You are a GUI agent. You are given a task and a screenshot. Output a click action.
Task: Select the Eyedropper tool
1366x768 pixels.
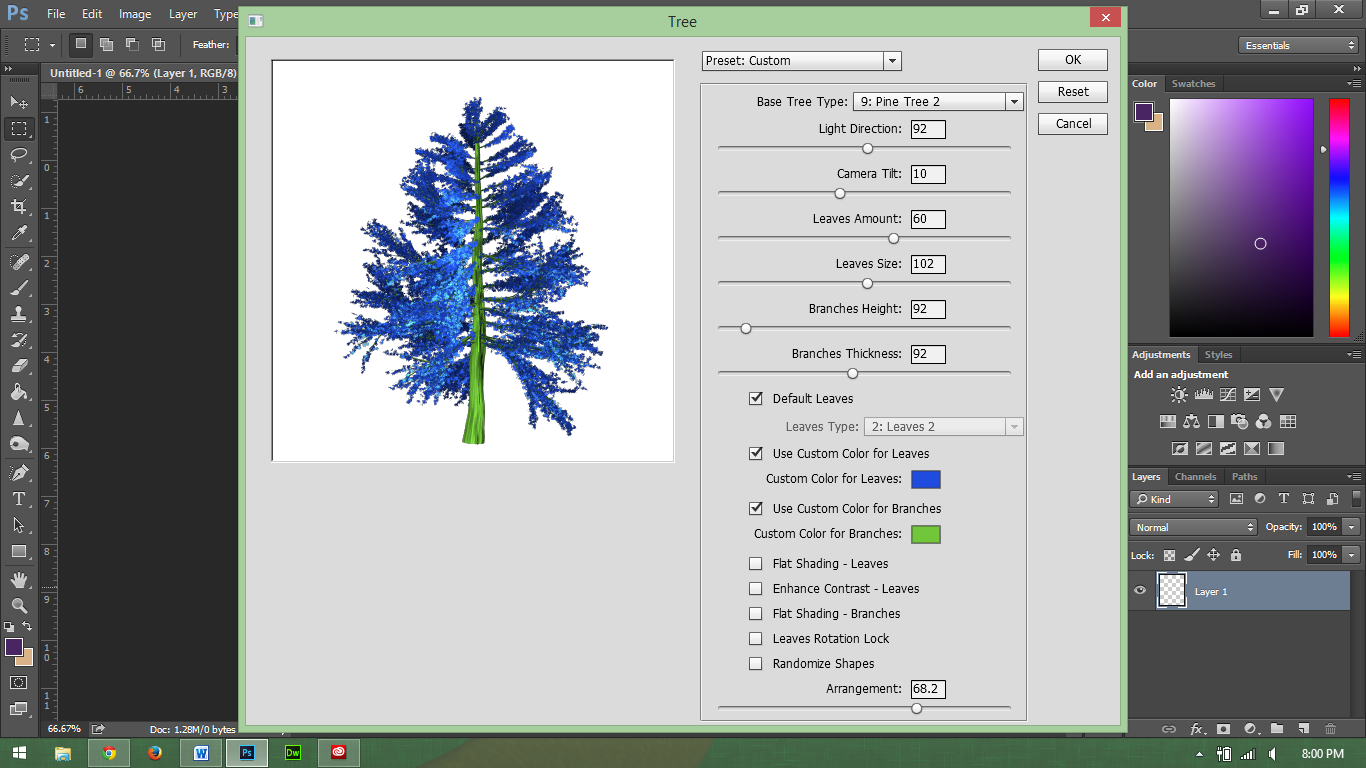click(x=18, y=233)
